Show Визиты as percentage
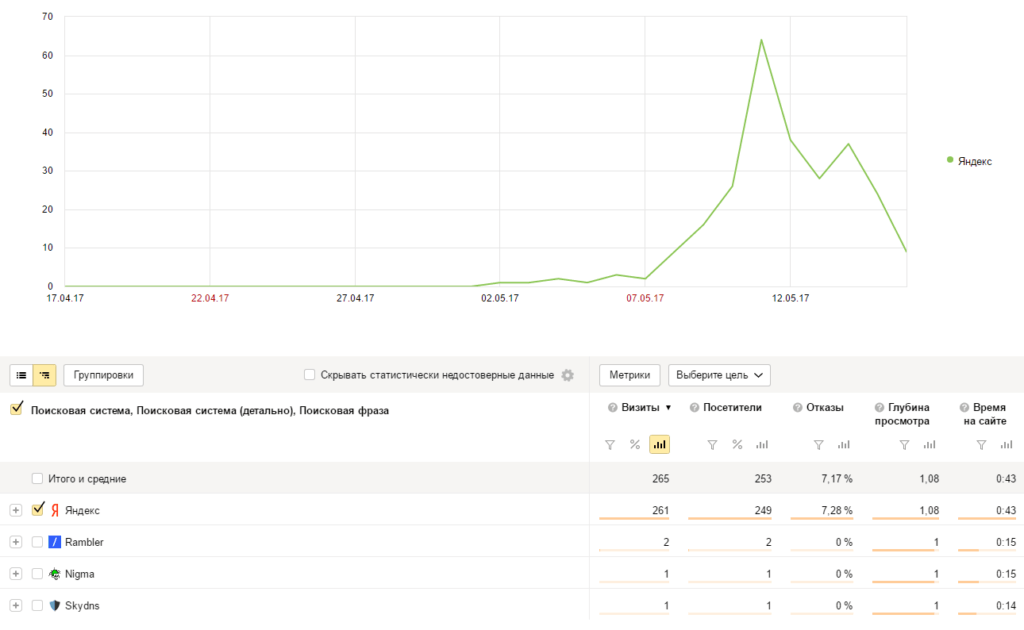Viewport: 1024px width, 630px height. pos(635,444)
